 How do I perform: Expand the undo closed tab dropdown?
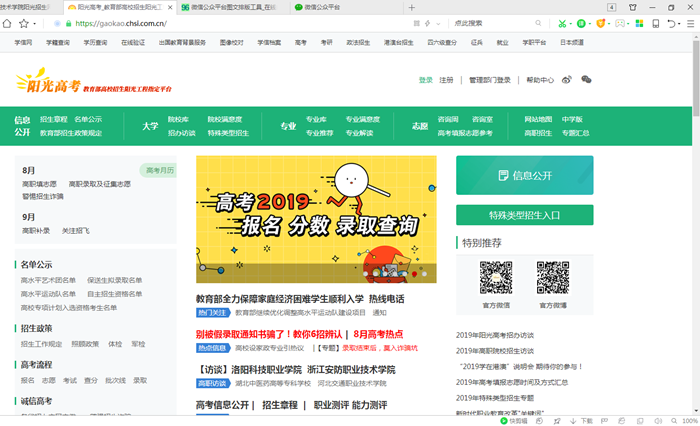679,24
